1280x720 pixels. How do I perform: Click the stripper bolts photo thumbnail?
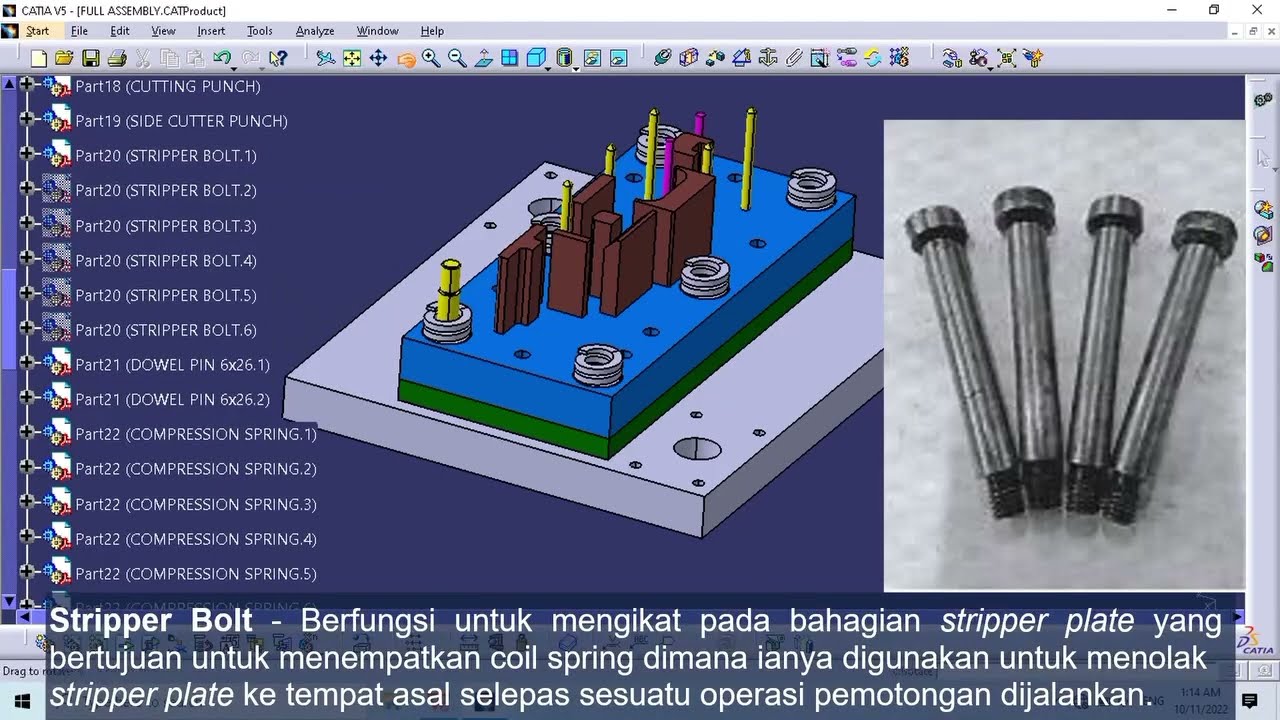click(1064, 355)
